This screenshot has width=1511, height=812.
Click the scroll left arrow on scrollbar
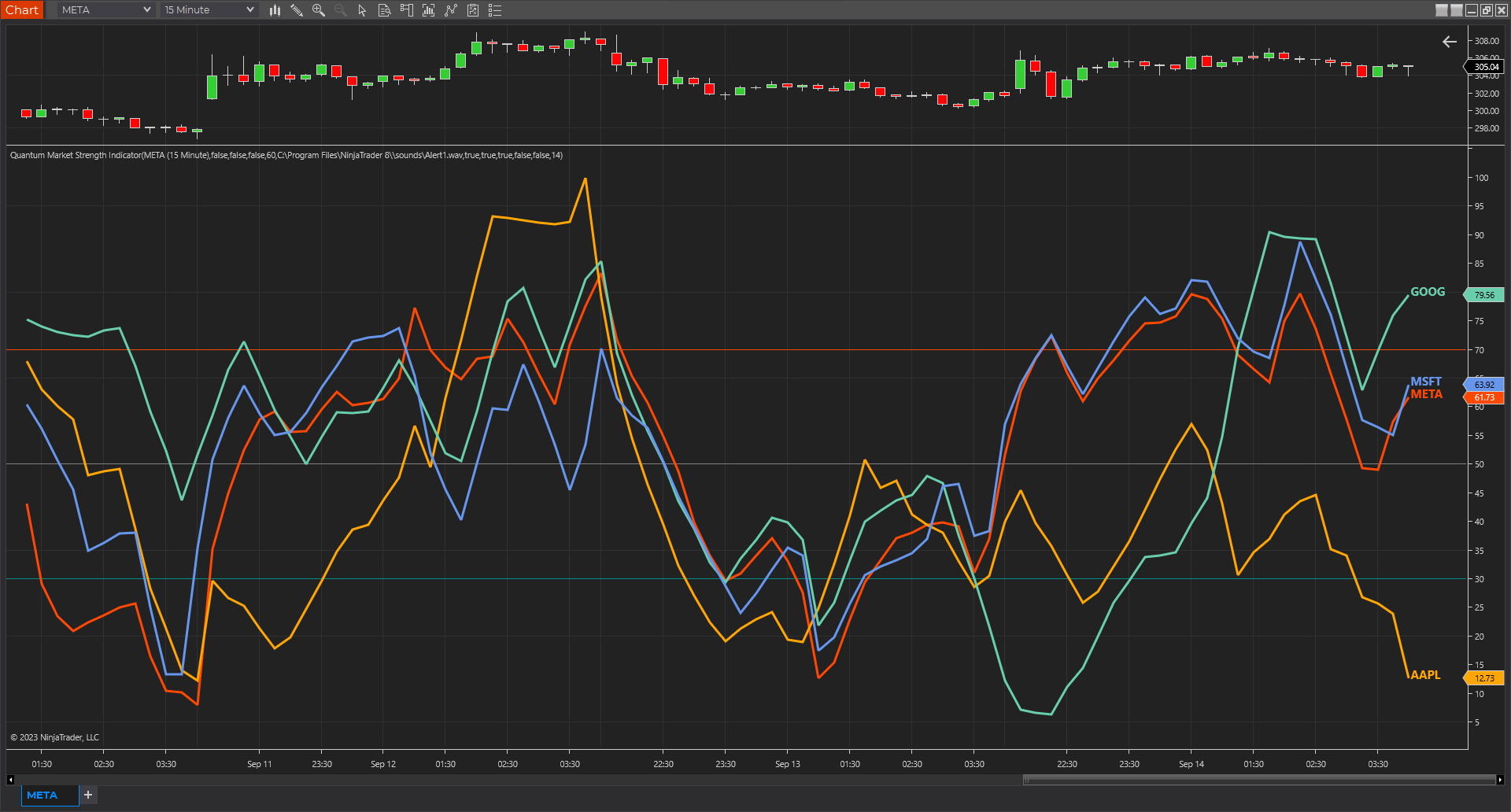point(10,780)
